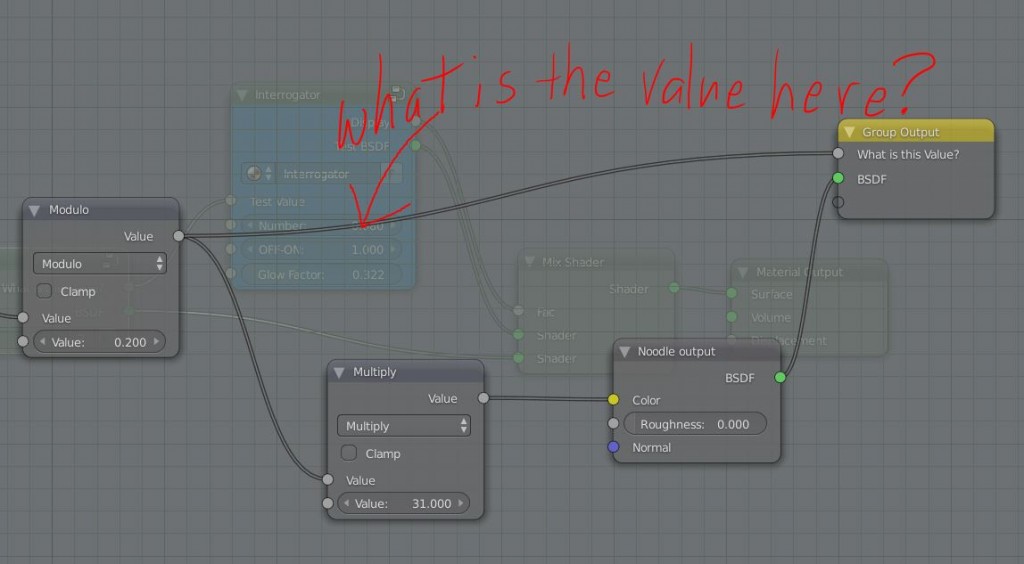Click Group Output green BSDF socket
Viewport: 1024px width, 564px height.
[x=839, y=178]
